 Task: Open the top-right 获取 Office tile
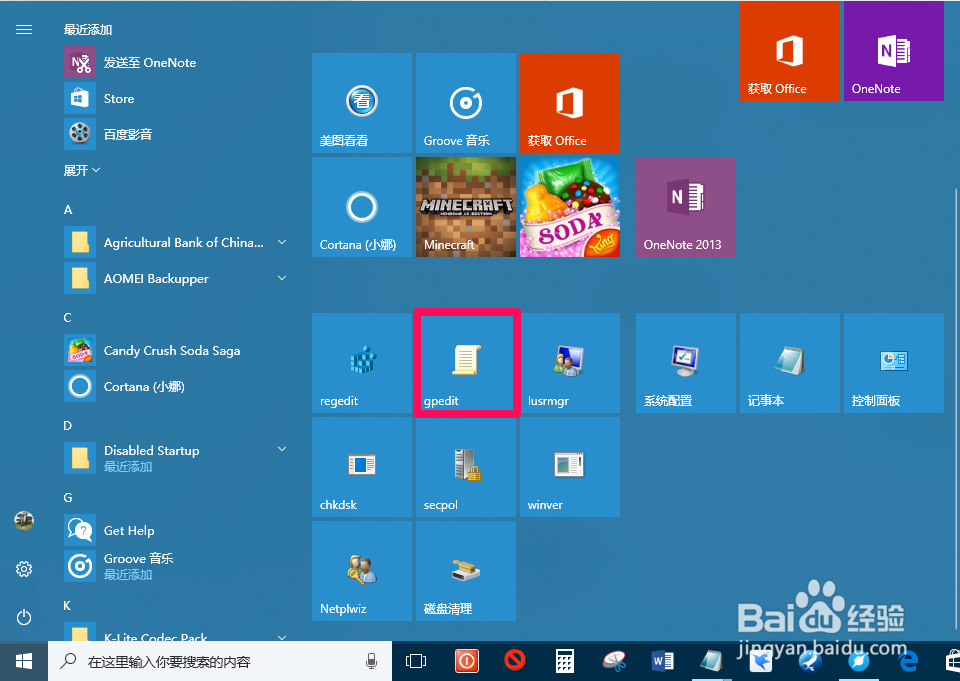tap(790, 51)
